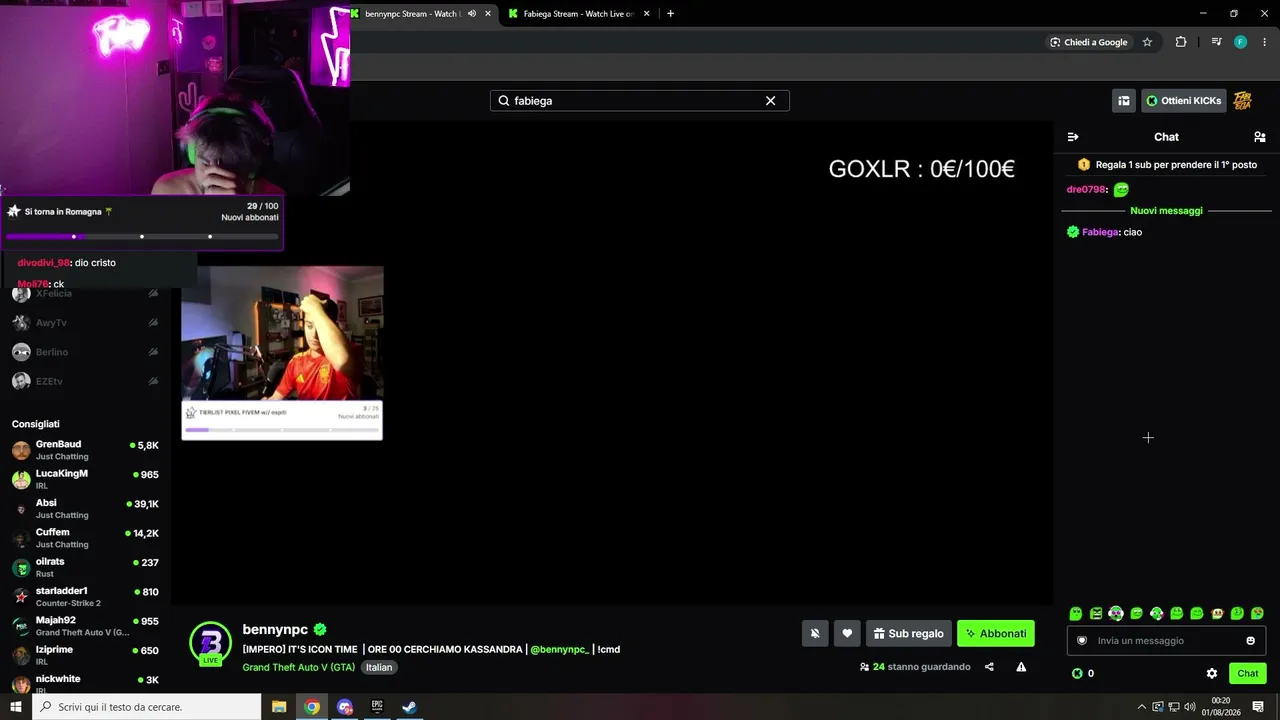Open the media controls icon in Chrome
This screenshot has height=720, width=1280.
click(x=1216, y=42)
